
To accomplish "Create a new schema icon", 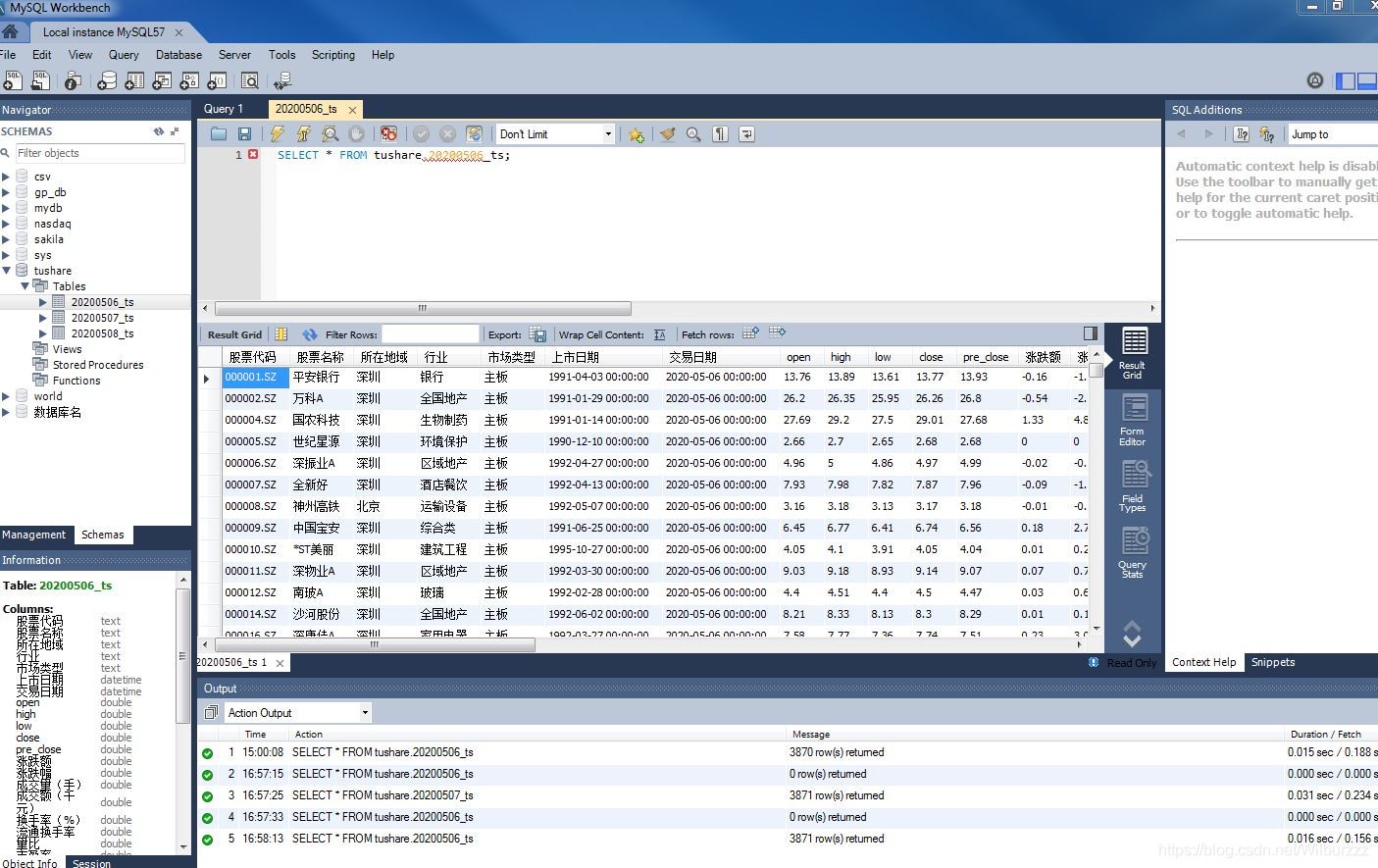I will [x=107, y=80].
